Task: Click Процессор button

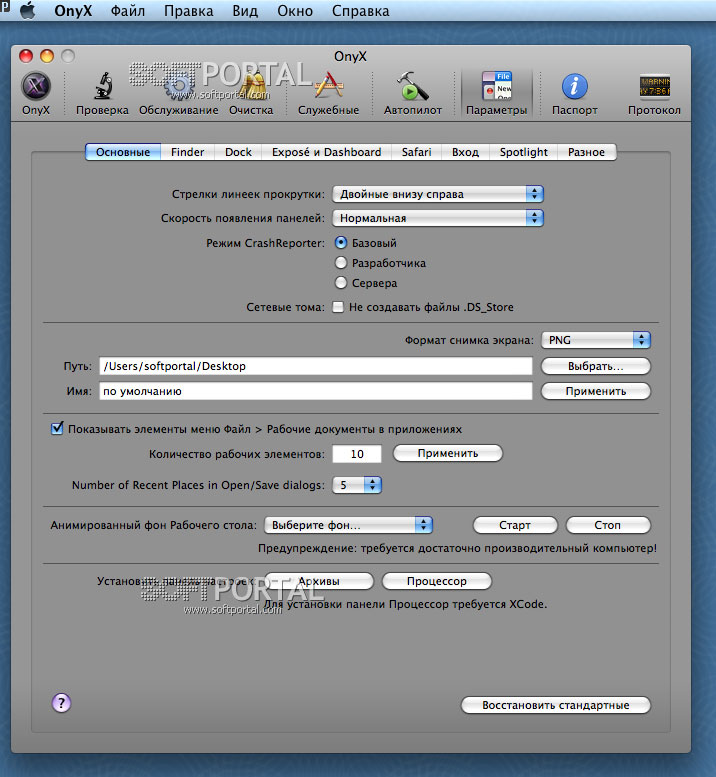Action: click(437, 581)
